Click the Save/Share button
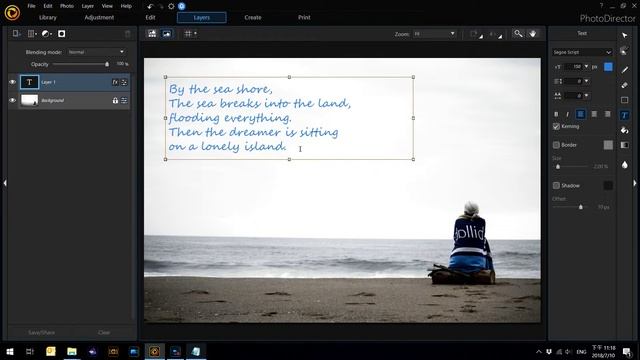 pos(42,333)
